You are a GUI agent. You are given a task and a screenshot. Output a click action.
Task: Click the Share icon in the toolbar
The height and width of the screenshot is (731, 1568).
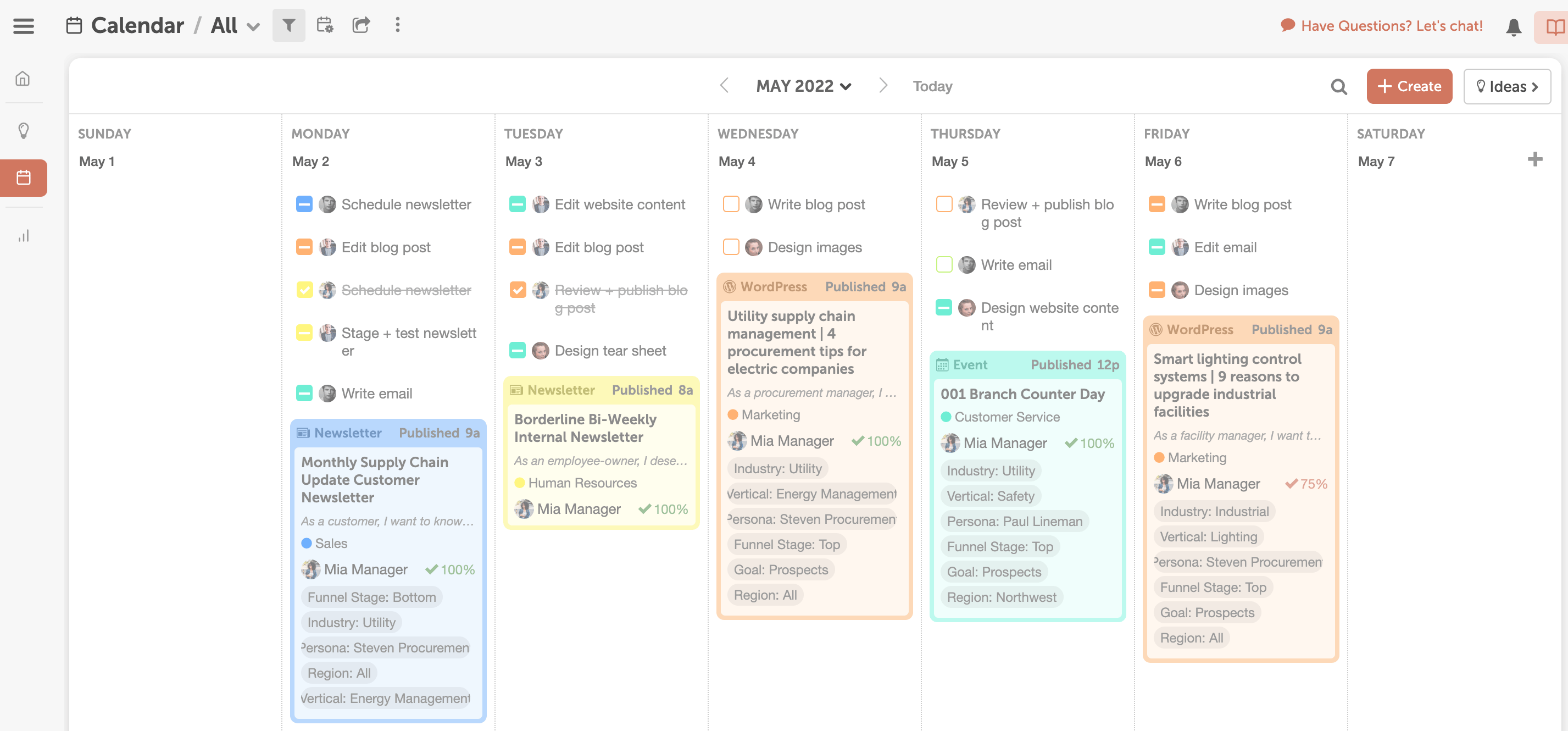360,25
